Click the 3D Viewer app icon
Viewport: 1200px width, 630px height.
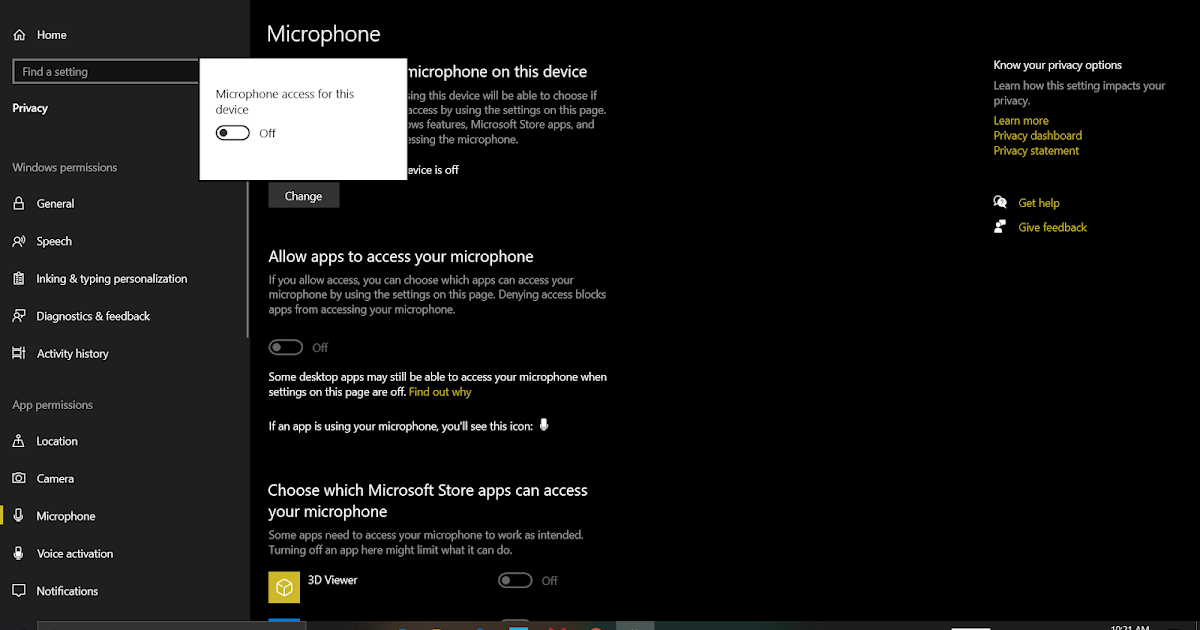(284, 587)
